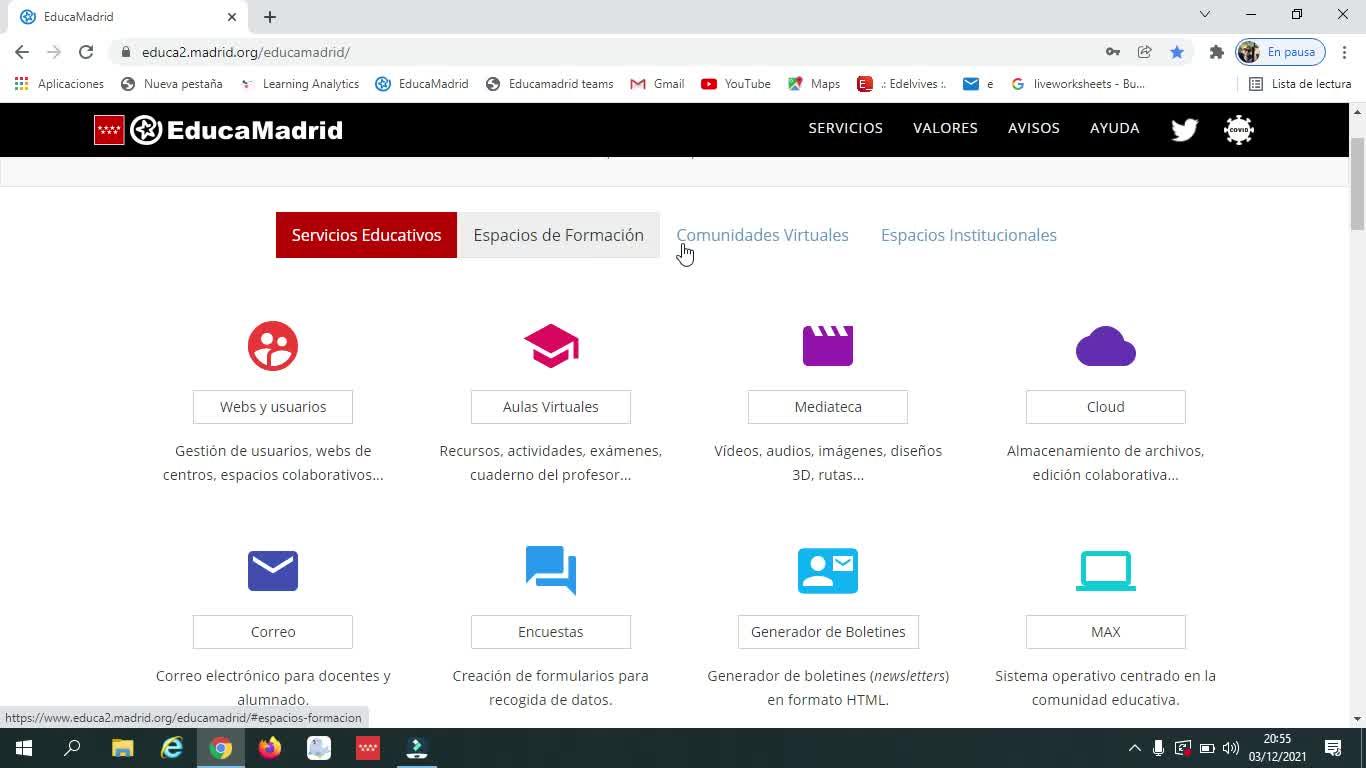The width and height of the screenshot is (1366, 768).
Task: Click the share page icon in address bar
Action: pyautogui.click(x=1145, y=52)
